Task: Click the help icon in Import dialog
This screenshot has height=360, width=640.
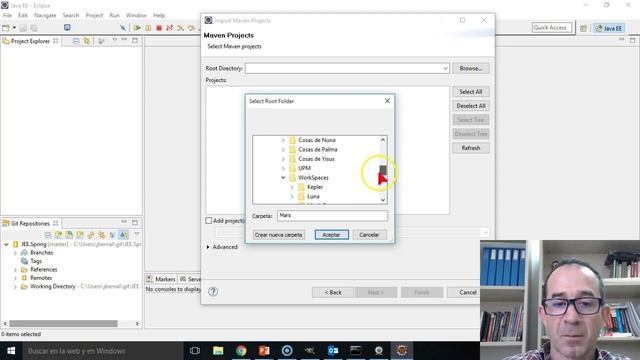Action: (x=213, y=291)
